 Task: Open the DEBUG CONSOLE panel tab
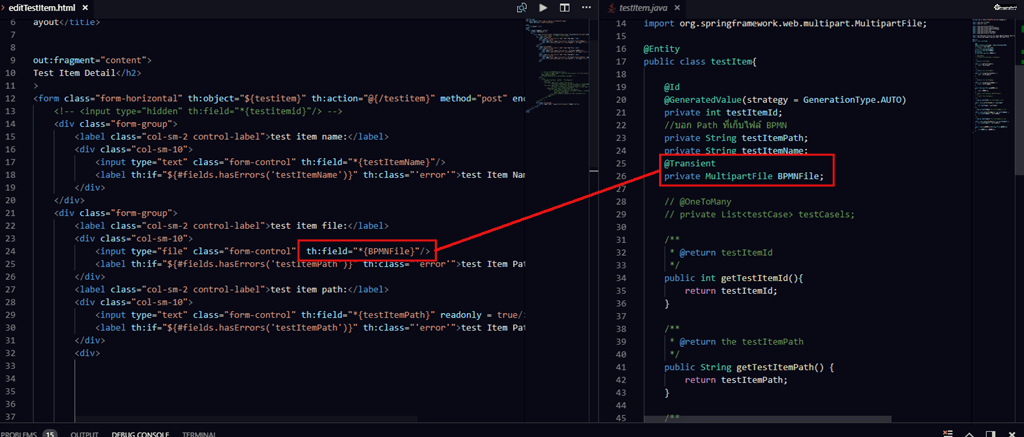point(140,434)
